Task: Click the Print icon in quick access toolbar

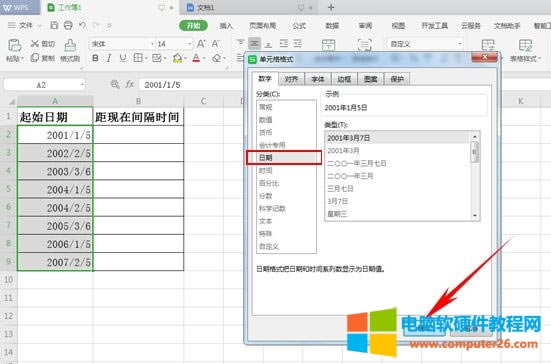Action: [x=68, y=25]
